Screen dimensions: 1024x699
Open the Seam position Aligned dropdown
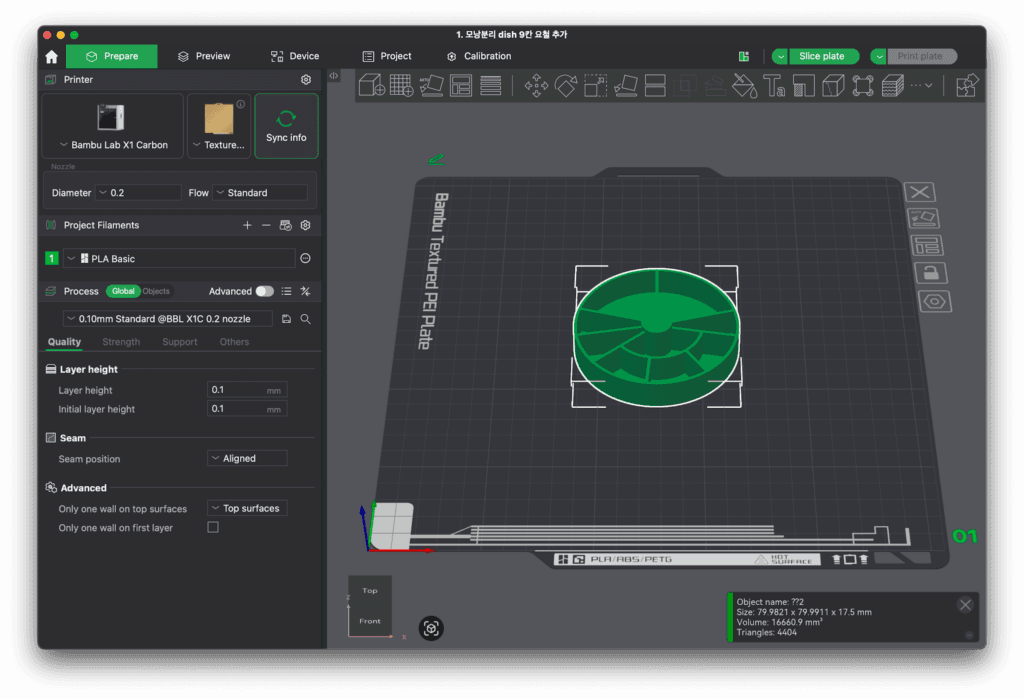247,459
